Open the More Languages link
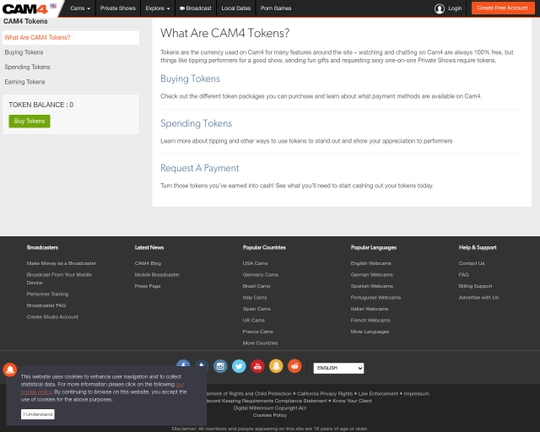 (370, 332)
